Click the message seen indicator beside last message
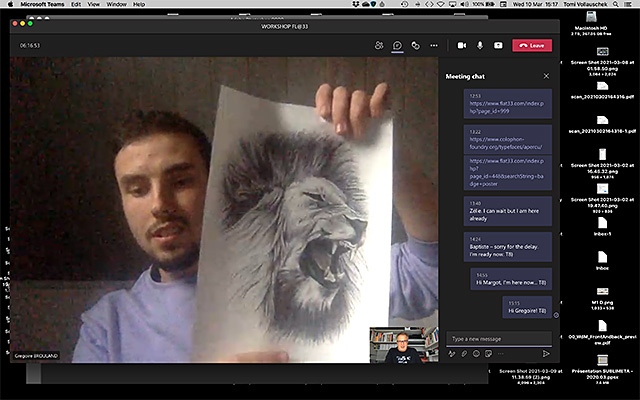Screen dimensions: 640x400 [556, 315]
